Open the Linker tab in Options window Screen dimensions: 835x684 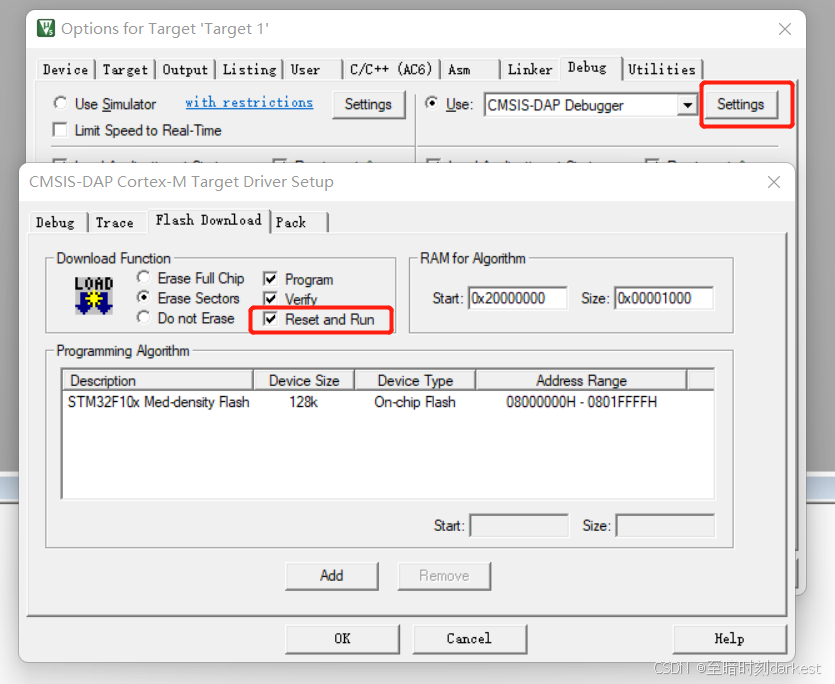coord(530,69)
